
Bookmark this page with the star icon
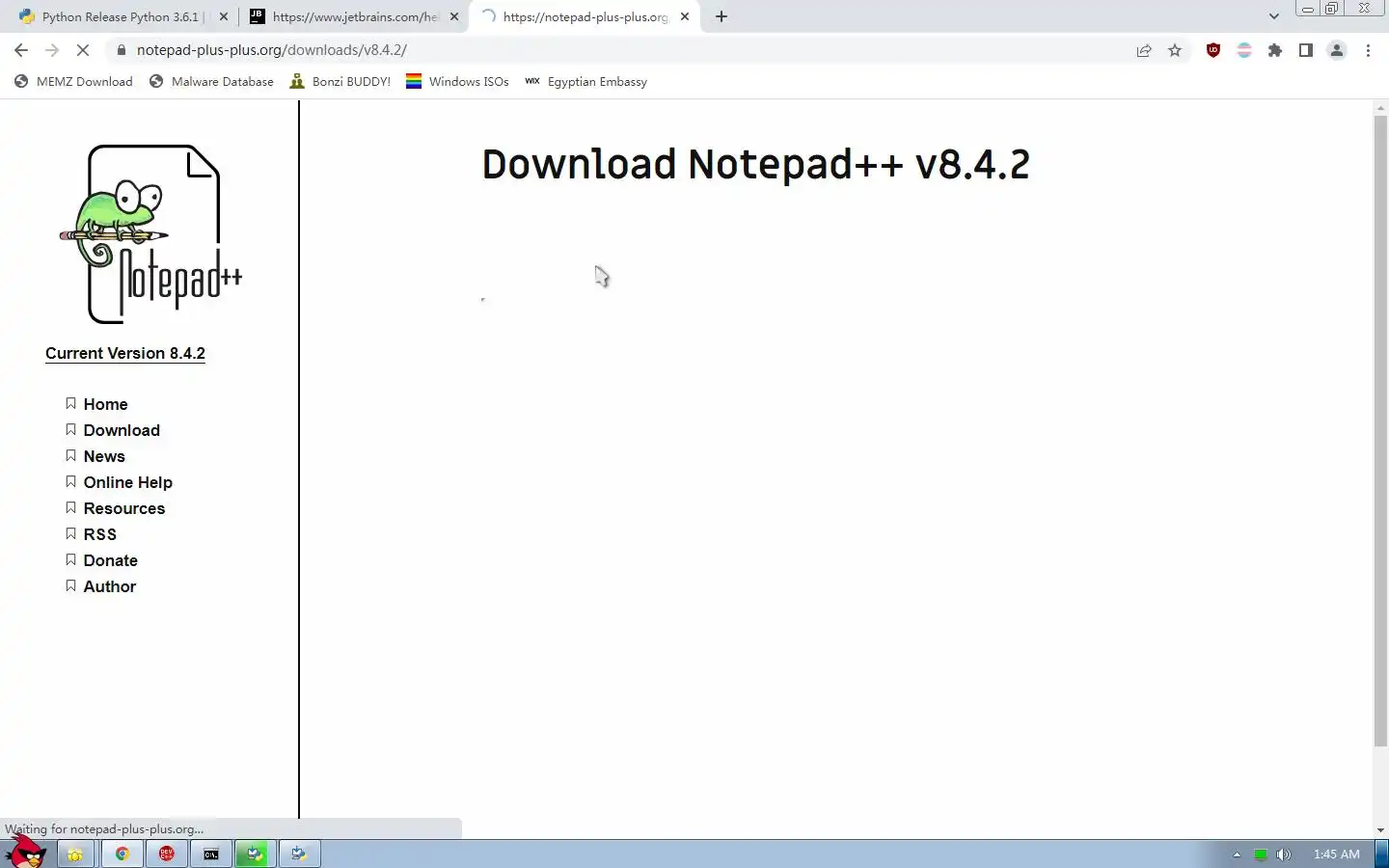(1175, 50)
